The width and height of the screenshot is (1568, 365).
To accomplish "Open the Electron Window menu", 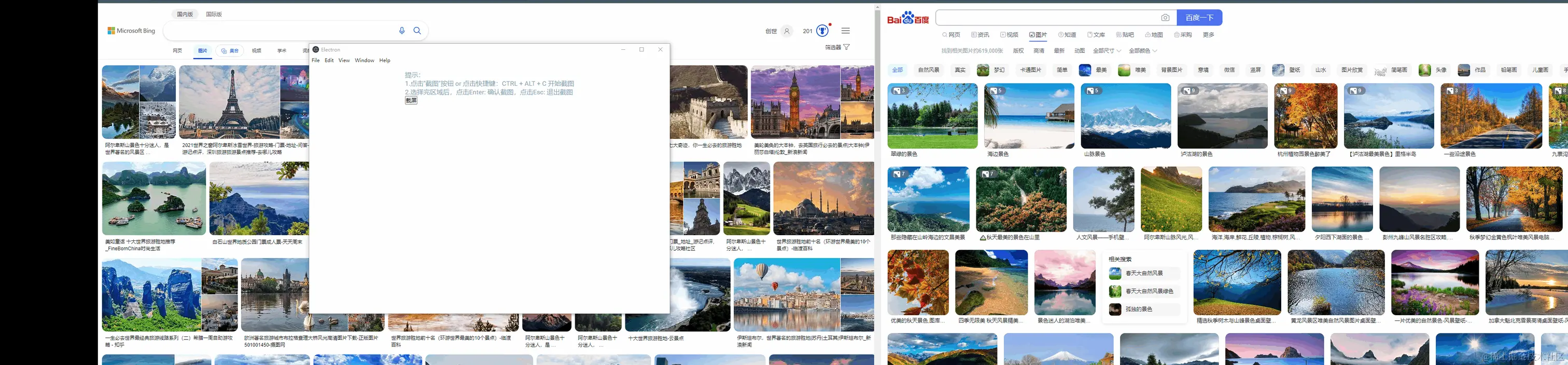I will pyautogui.click(x=365, y=60).
